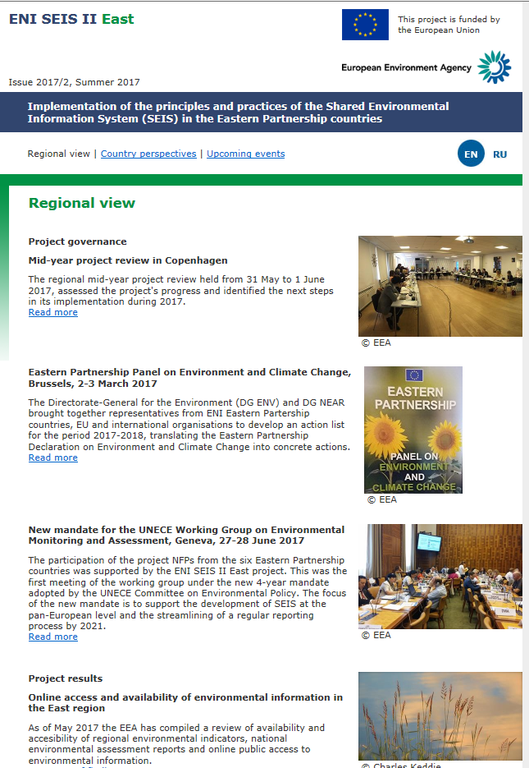Click the Regional view section heading
Image resolution: width=529 pixels, height=768 pixels.
pos(82,203)
